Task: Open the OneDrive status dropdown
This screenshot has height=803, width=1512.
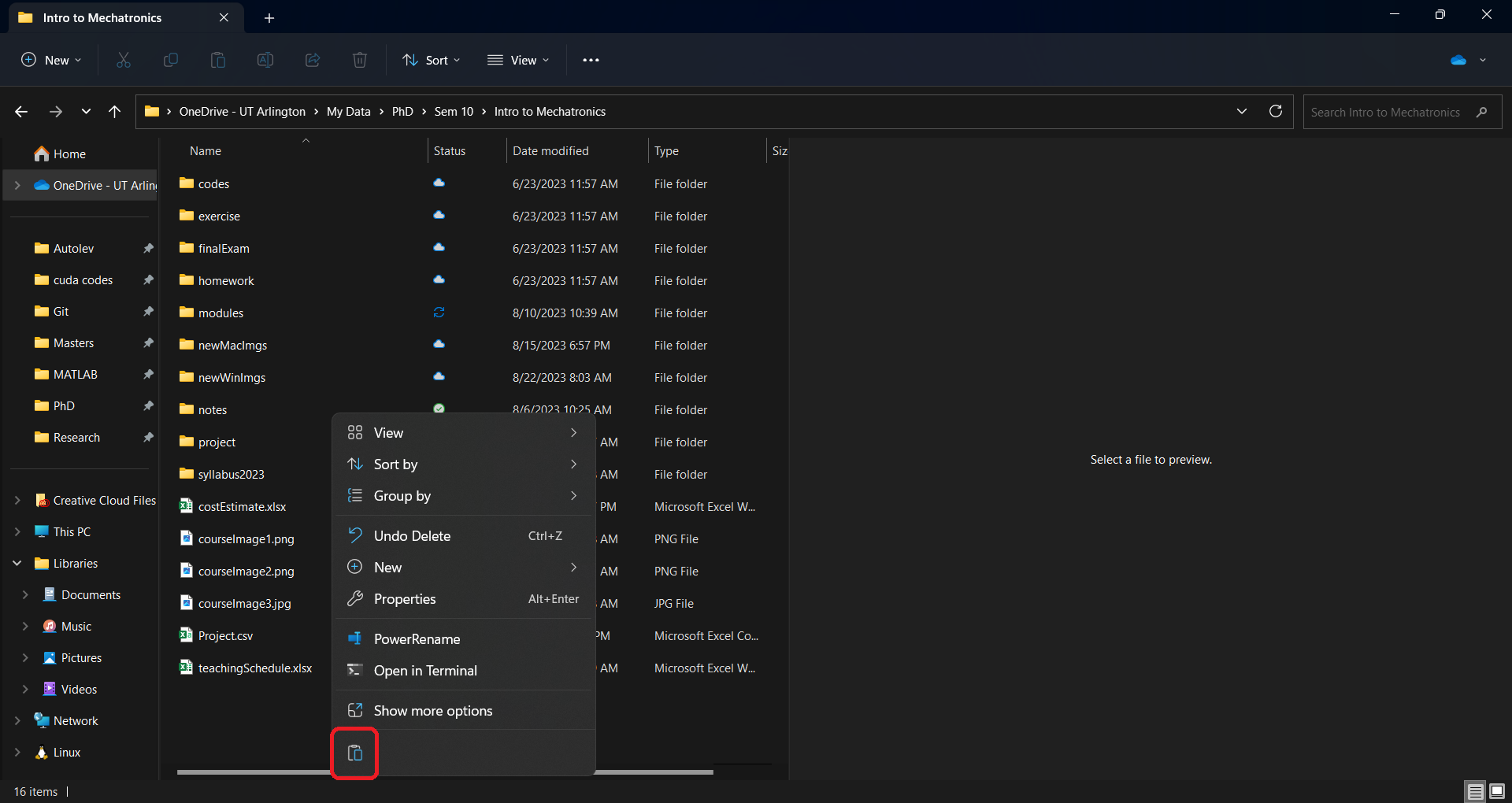Action: coord(1469,60)
